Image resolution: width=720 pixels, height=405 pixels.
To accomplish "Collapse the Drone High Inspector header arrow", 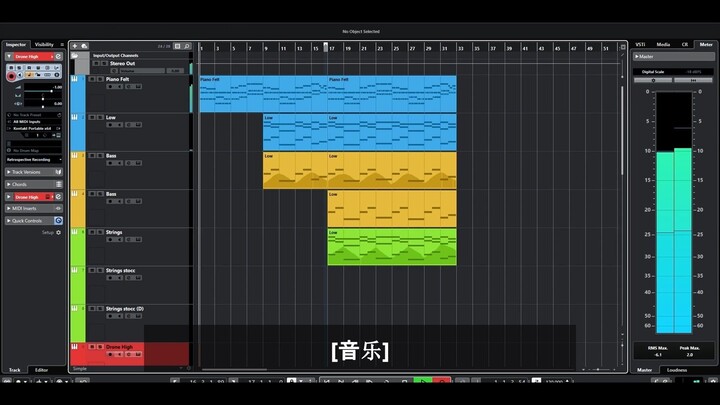I will coord(9,56).
